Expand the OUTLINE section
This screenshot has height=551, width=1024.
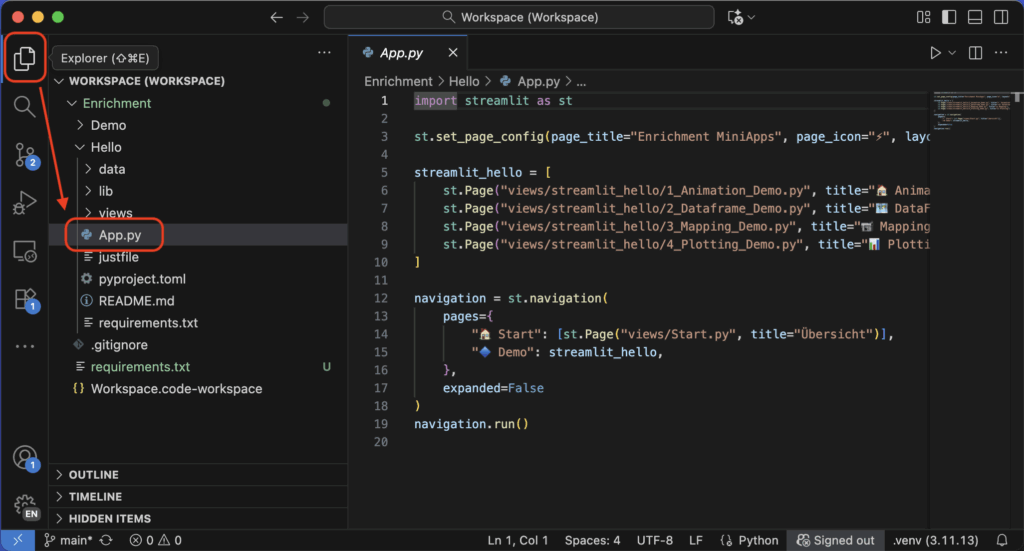pyautogui.click(x=94, y=475)
